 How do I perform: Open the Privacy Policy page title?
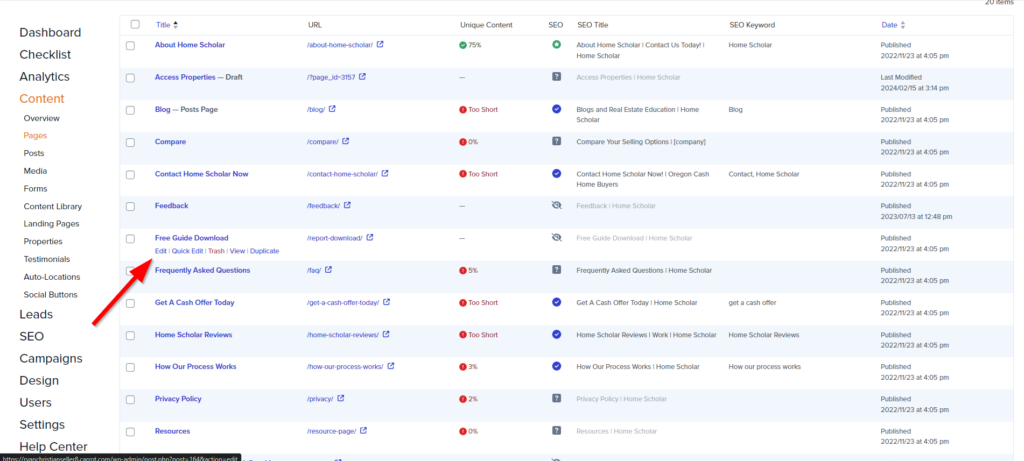178,398
